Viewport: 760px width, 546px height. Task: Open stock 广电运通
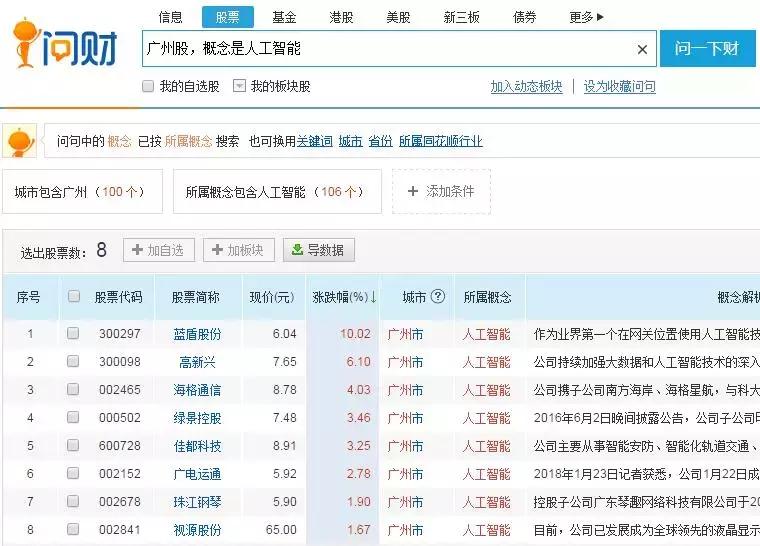pos(197,474)
